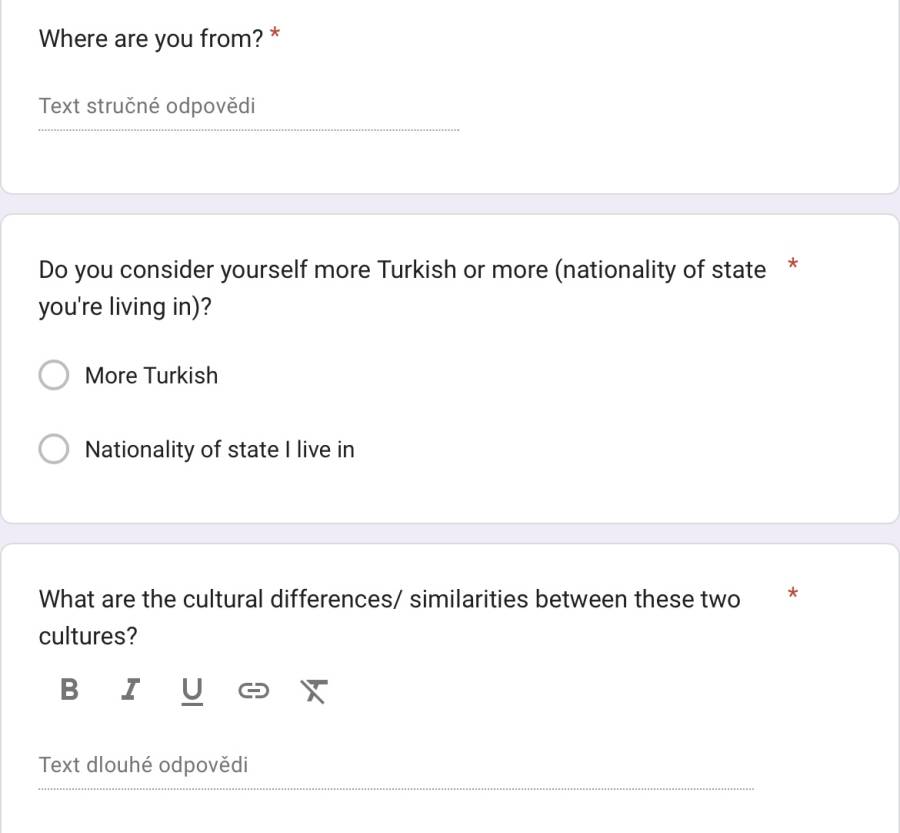Edit the cultural differences/similarities question title
Screen dimensions: 900x833
point(390,617)
